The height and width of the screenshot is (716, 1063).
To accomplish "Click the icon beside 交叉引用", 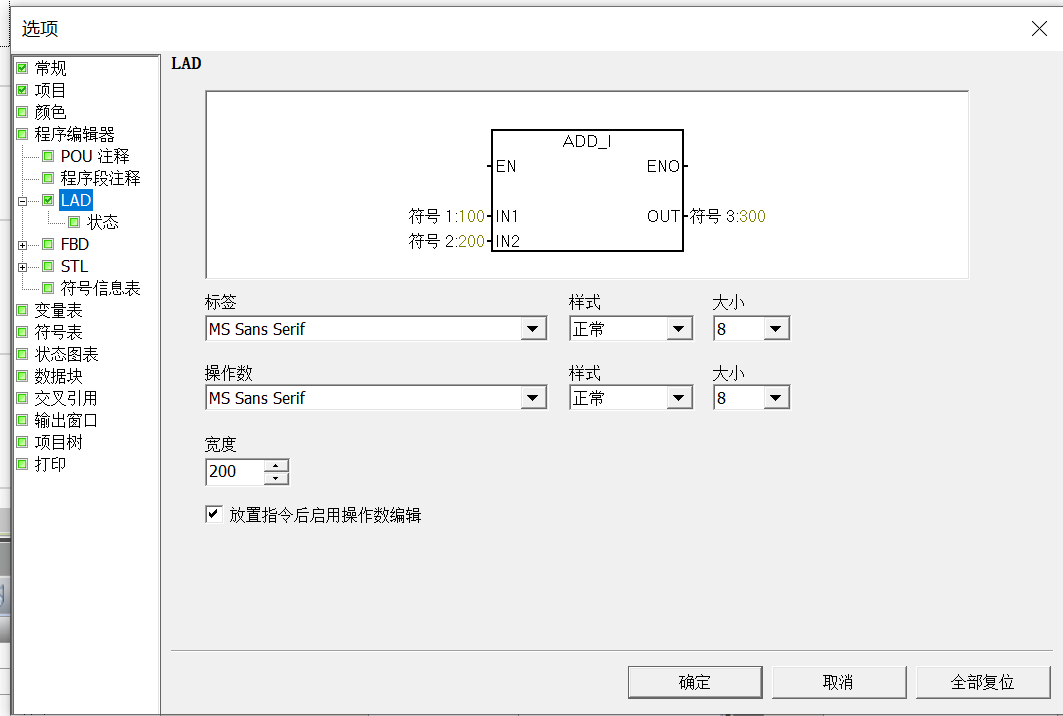I will tap(22, 398).
